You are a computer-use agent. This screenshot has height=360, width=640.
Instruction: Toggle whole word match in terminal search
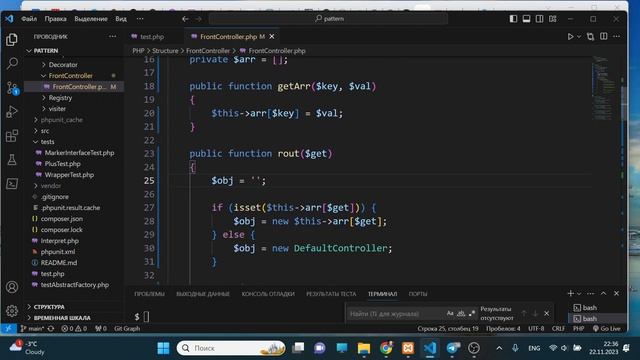461,313
